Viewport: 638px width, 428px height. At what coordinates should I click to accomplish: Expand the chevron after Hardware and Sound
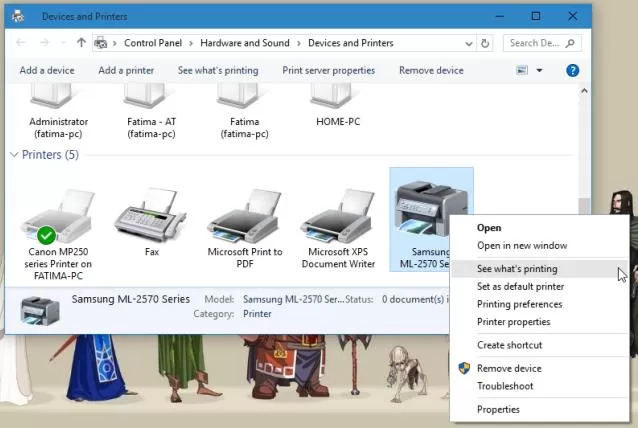click(299, 43)
